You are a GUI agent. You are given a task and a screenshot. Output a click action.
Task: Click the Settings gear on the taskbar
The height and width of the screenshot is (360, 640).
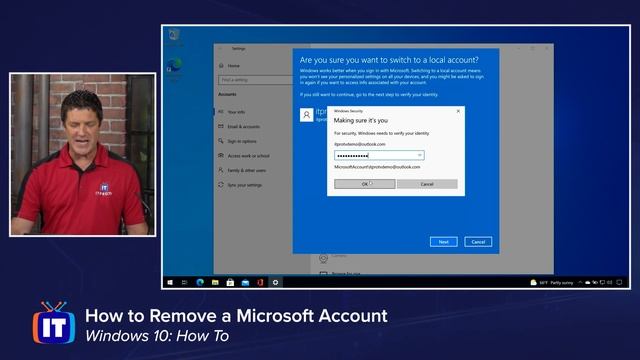point(276,282)
